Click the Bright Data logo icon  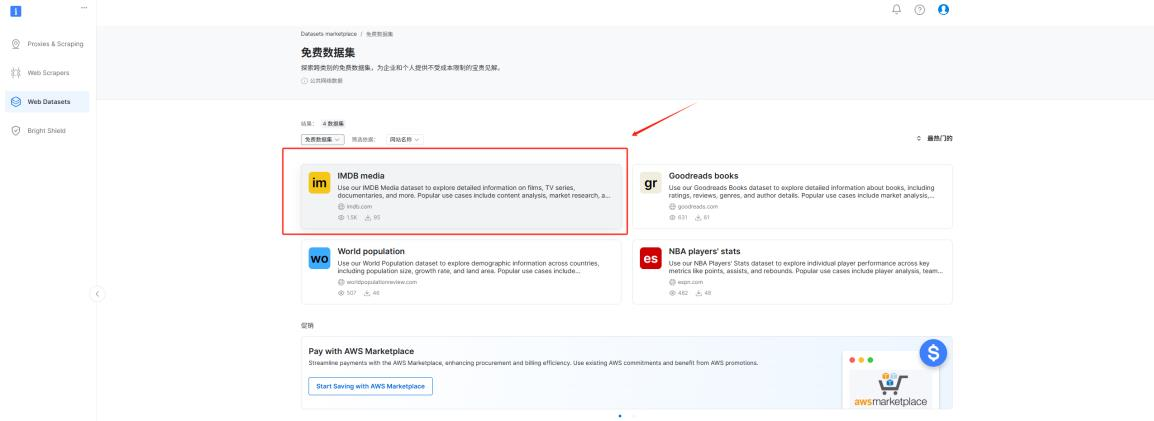pyautogui.click(x=15, y=11)
